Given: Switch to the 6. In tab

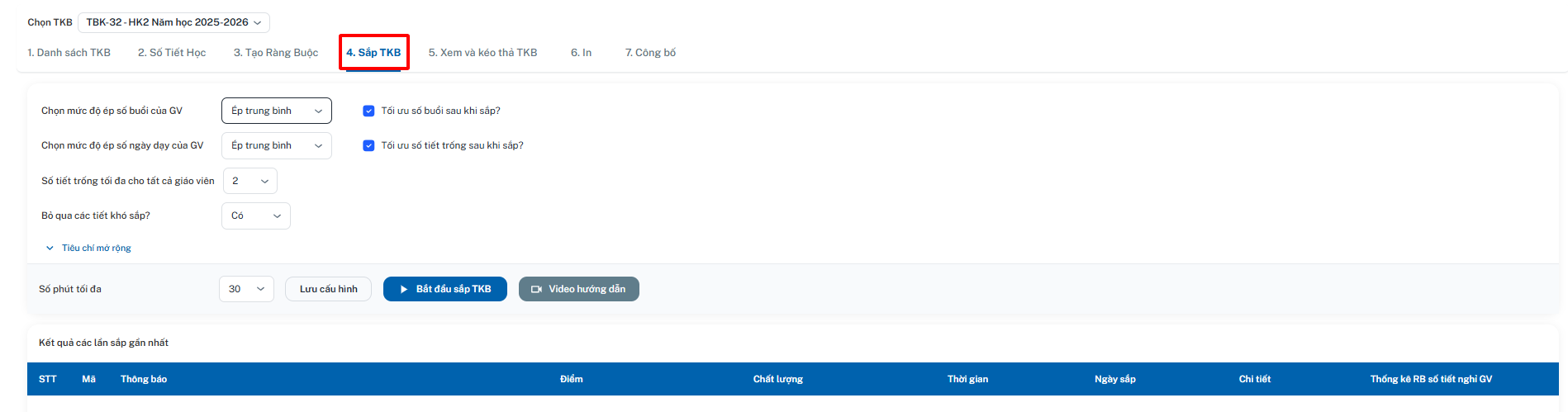Looking at the screenshot, I should (581, 53).
